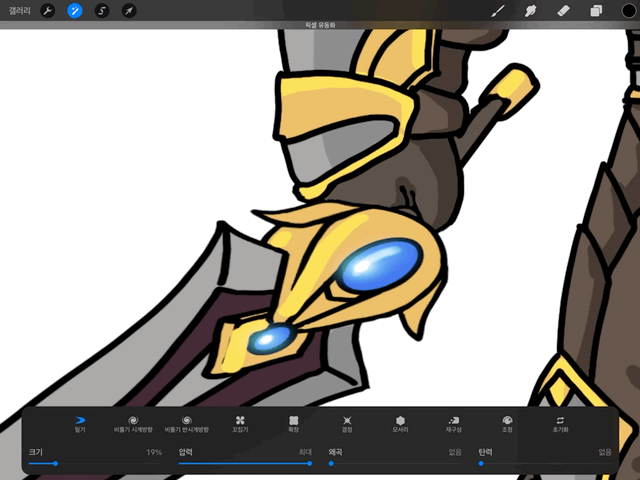640x480 pixels.
Task: Select the Selection S-shaped tool
Action: tap(102, 11)
